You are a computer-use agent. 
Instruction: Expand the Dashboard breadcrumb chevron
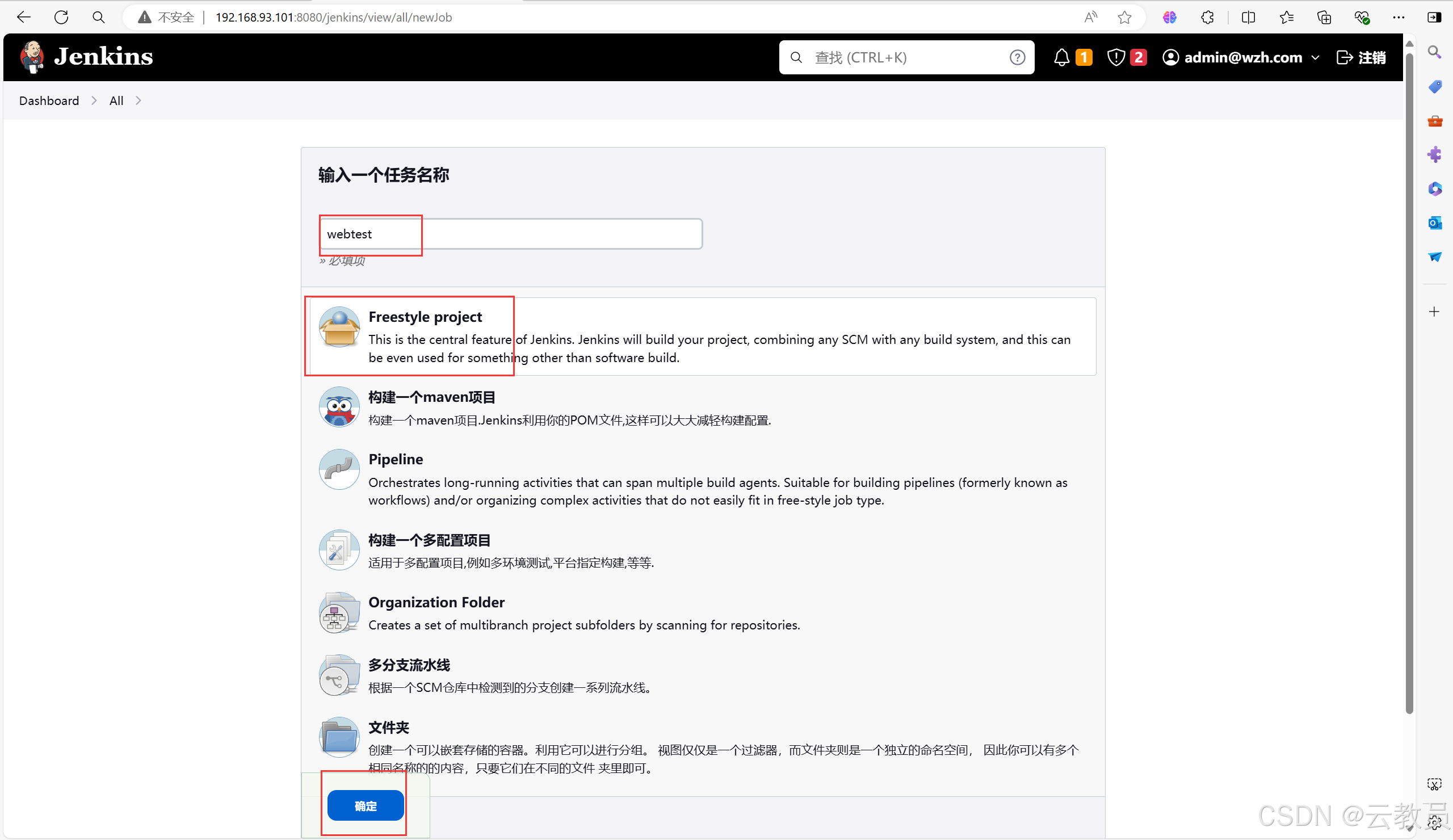94,100
